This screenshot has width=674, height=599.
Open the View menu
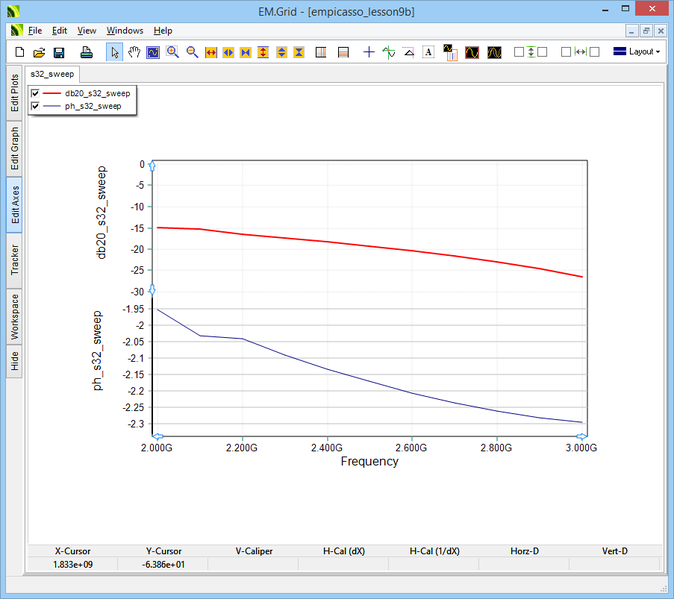tap(87, 31)
